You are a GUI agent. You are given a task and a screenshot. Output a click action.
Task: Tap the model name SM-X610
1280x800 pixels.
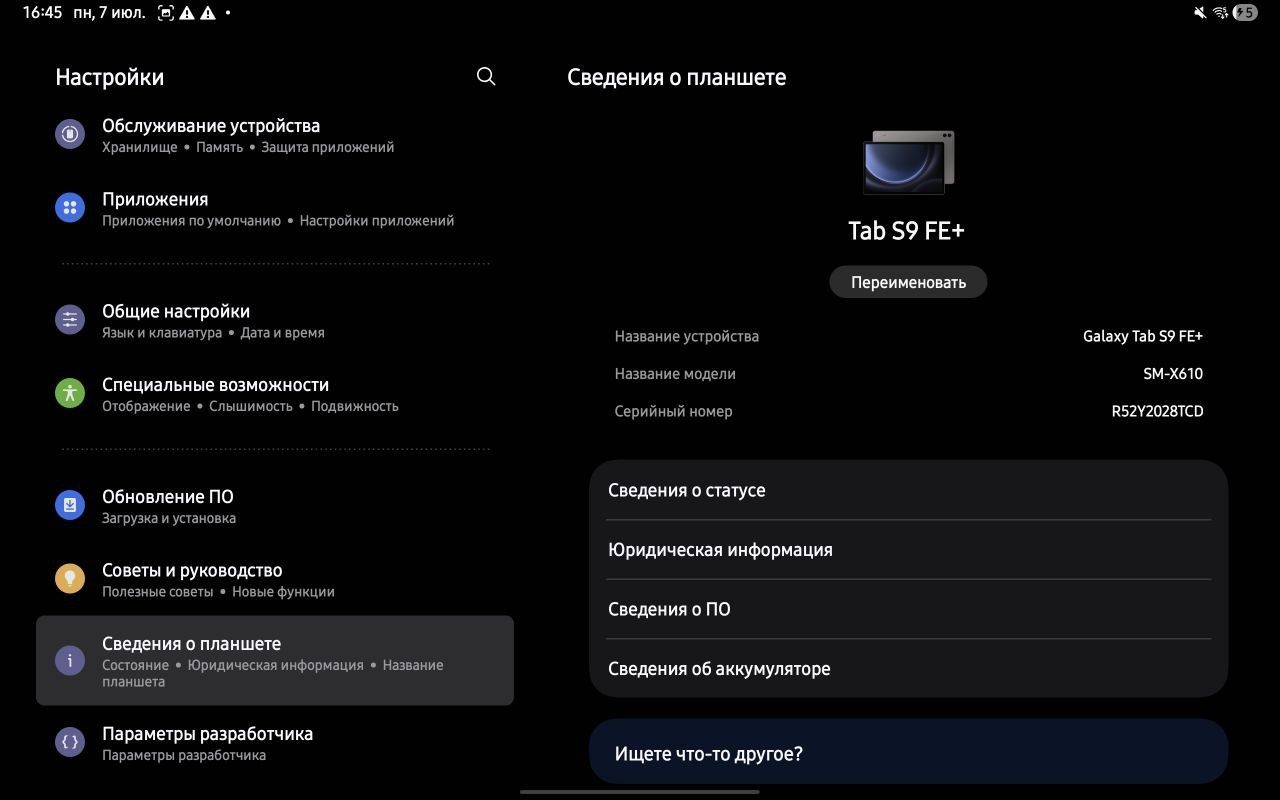click(1173, 374)
